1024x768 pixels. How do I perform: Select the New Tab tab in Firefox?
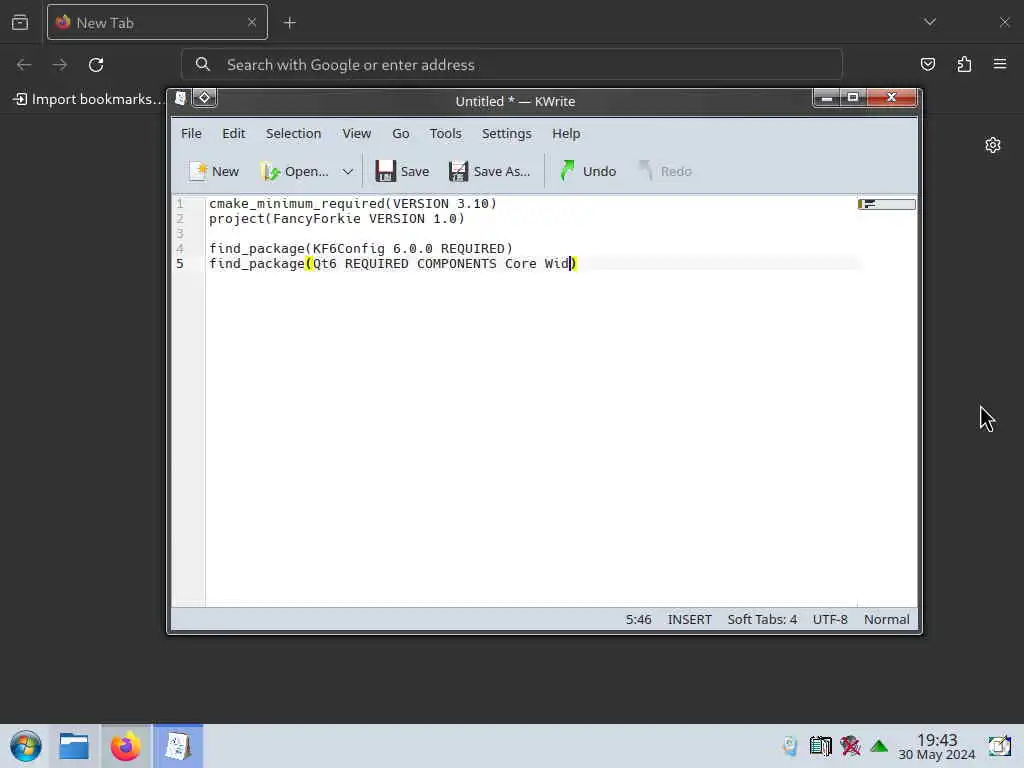[157, 22]
